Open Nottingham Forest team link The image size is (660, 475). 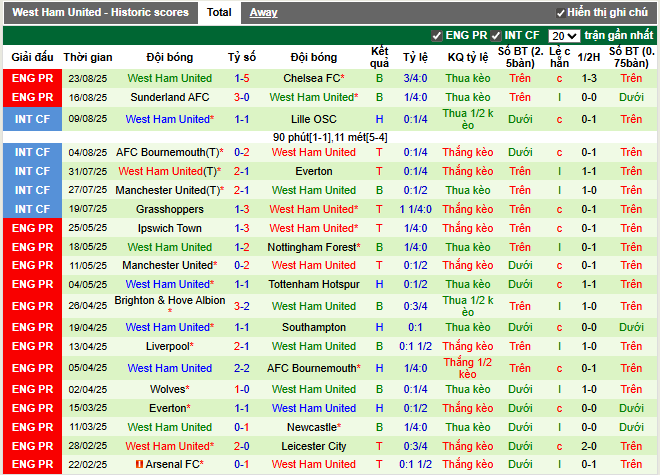[312, 247]
